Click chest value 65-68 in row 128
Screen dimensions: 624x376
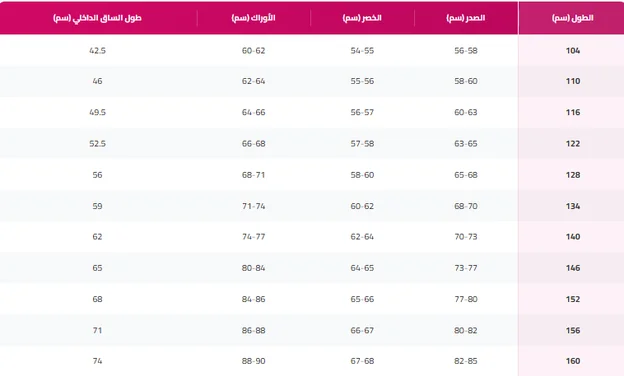point(466,175)
